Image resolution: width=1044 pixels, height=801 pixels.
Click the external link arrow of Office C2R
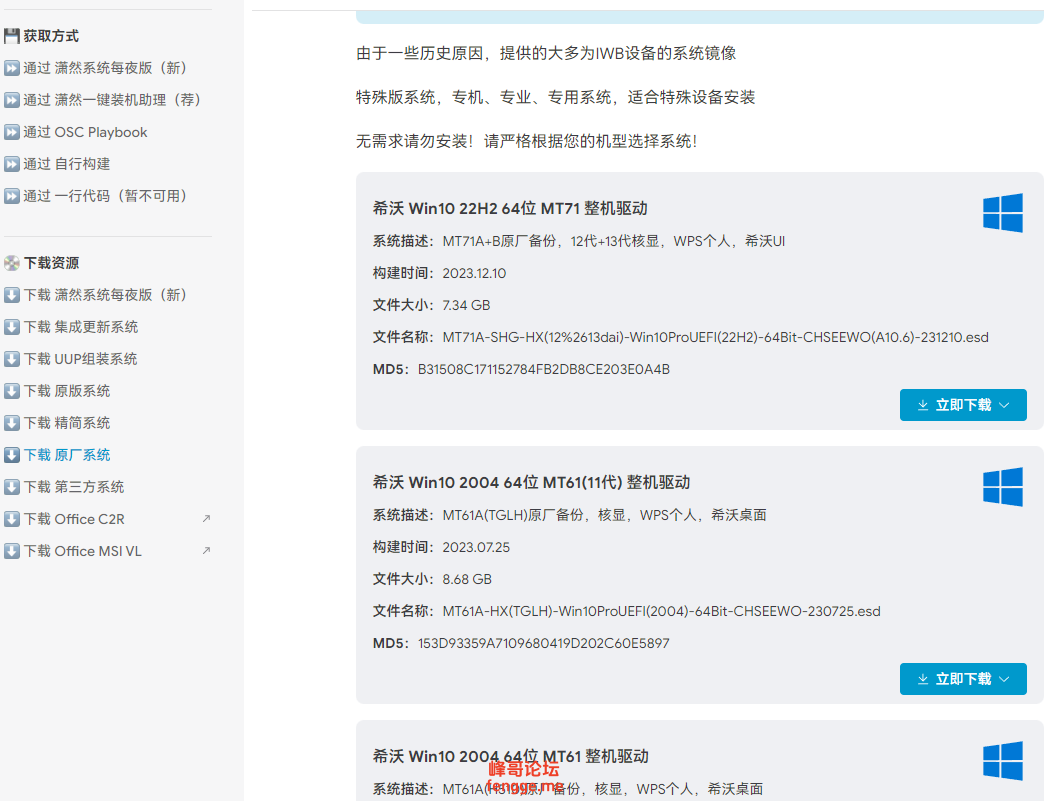(x=206, y=518)
